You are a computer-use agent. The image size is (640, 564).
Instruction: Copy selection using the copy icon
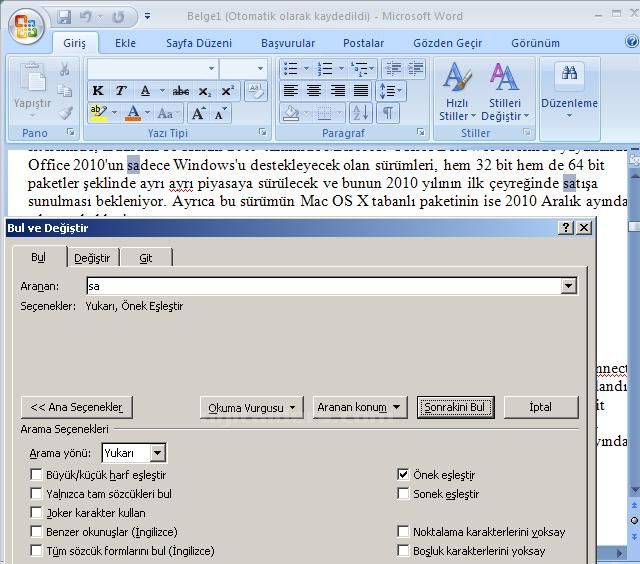(64, 91)
